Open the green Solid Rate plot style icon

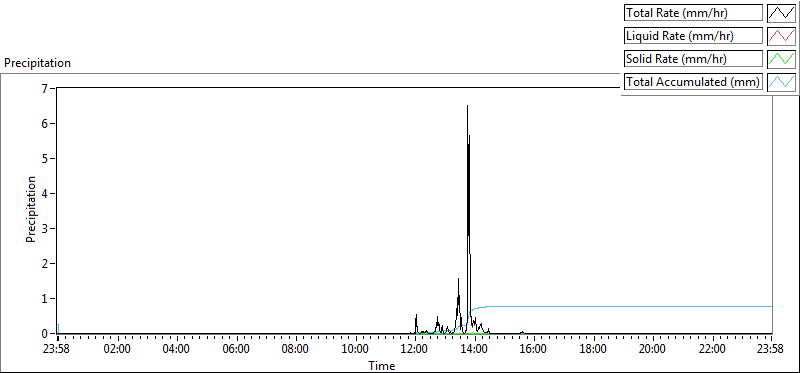[782, 59]
